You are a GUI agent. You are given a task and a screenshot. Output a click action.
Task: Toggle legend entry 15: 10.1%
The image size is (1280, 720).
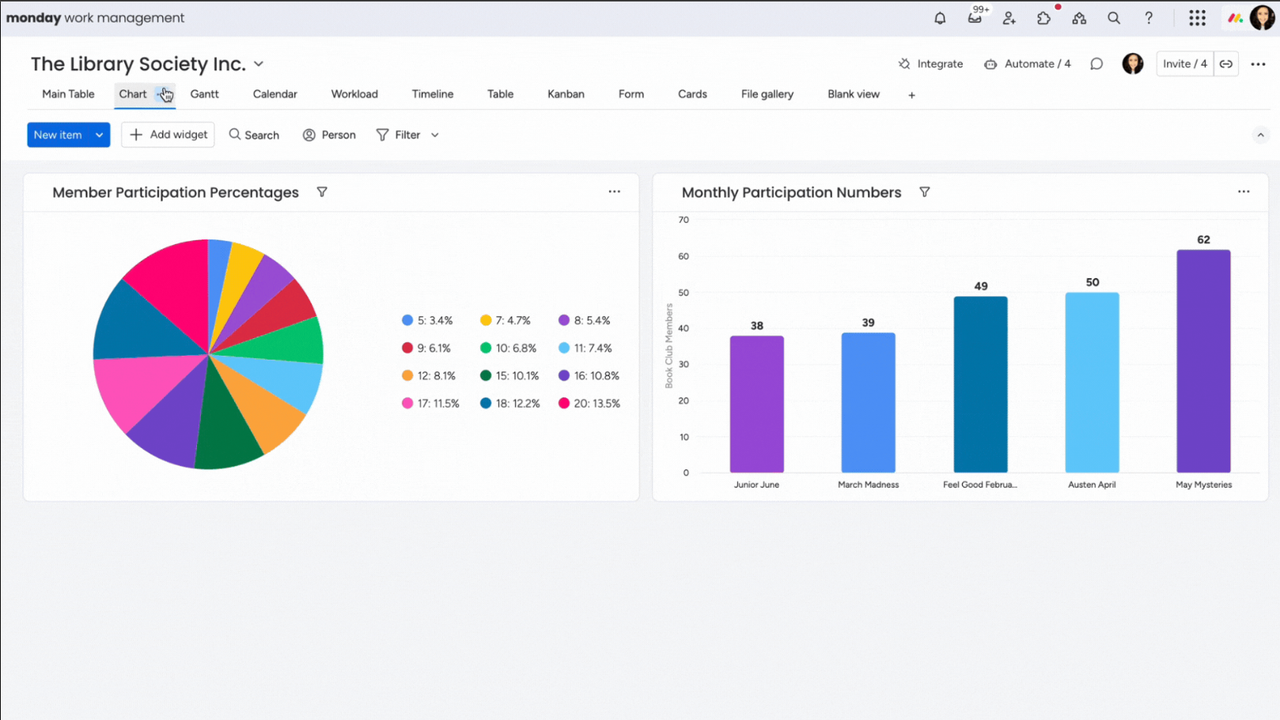click(509, 376)
